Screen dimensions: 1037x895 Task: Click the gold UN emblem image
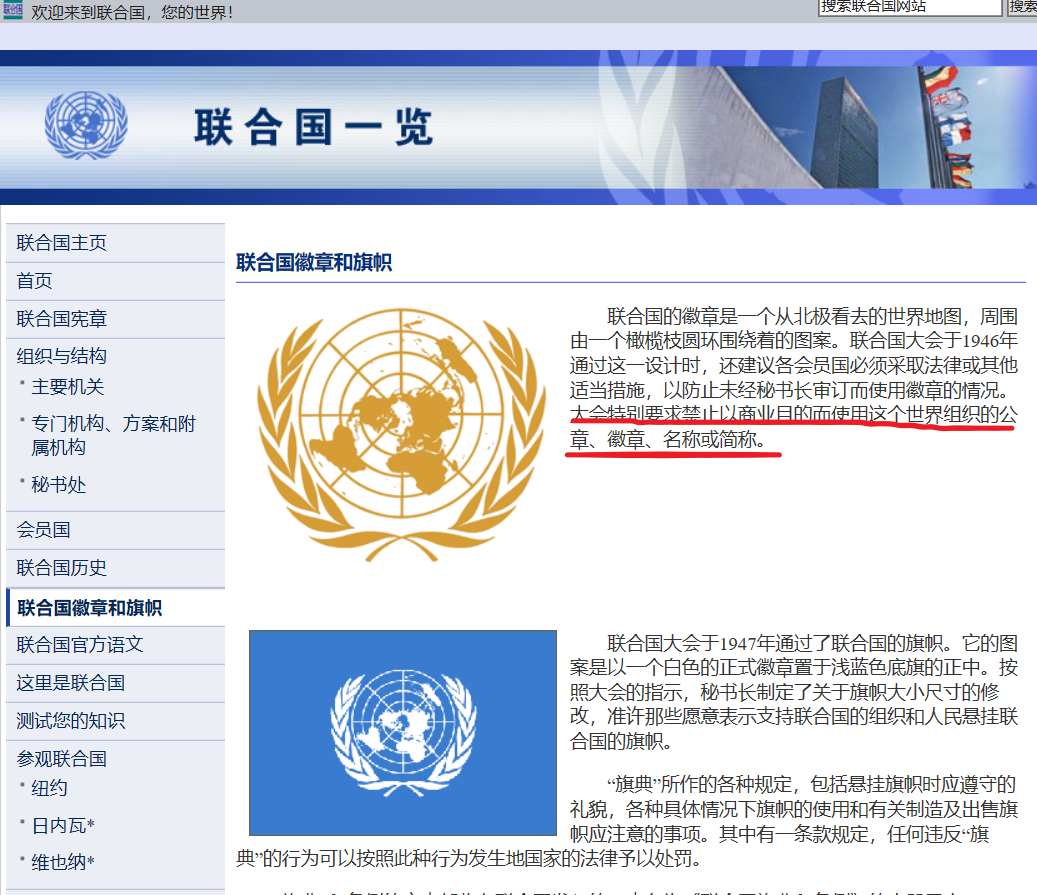401,435
